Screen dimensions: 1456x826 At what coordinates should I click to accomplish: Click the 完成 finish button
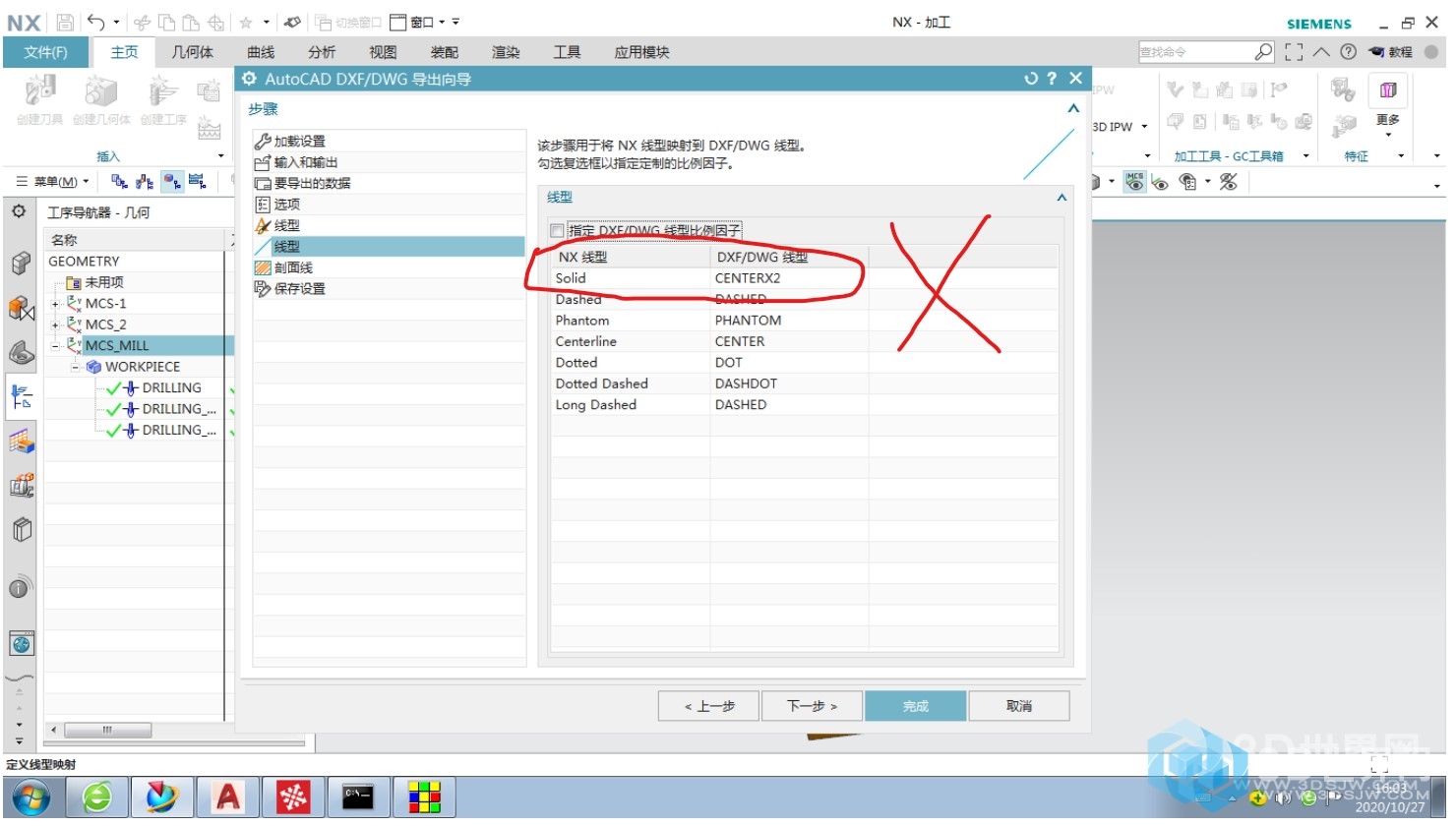tap(916, 706)
